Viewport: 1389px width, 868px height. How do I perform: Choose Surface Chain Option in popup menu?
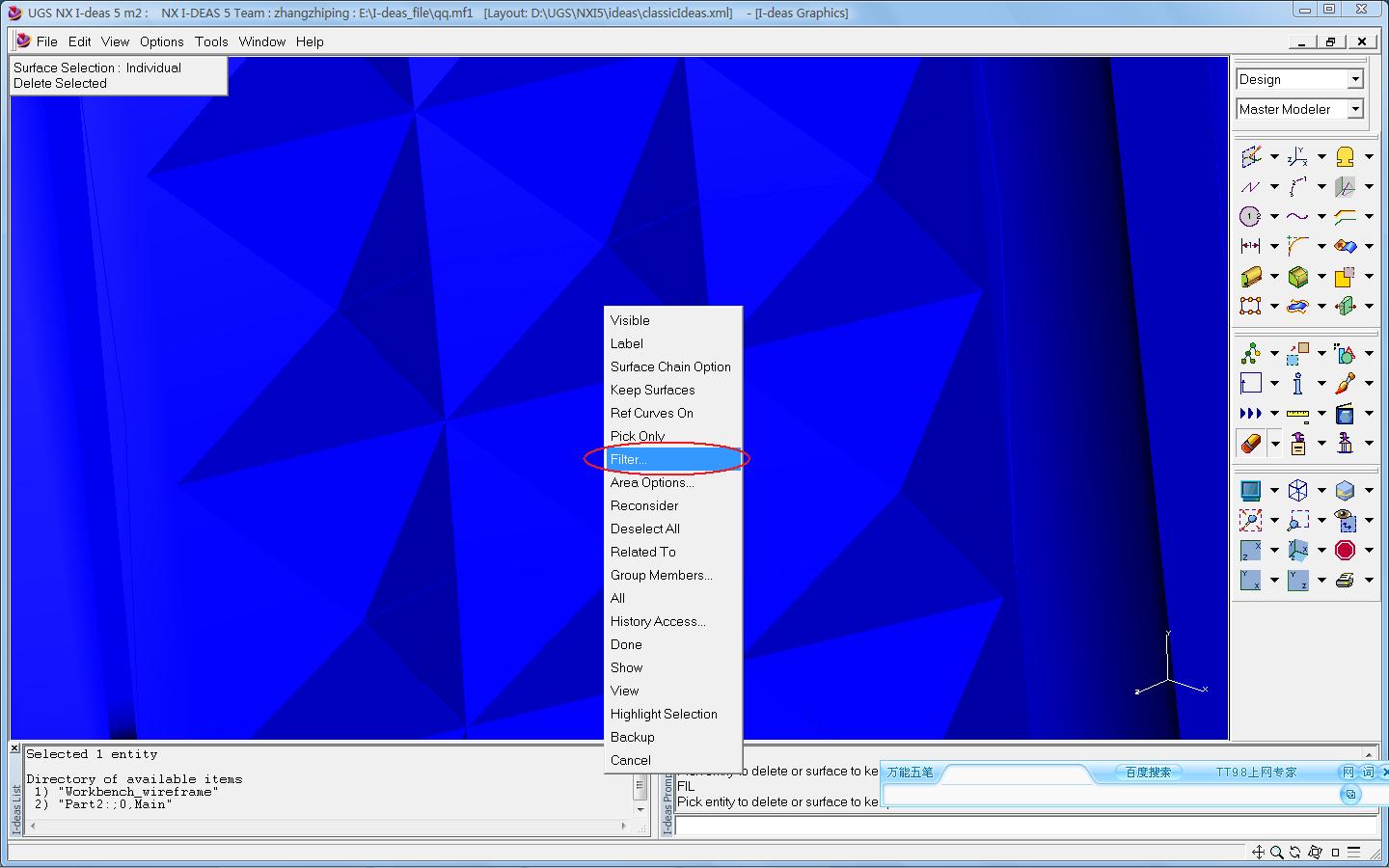(673, 366)
